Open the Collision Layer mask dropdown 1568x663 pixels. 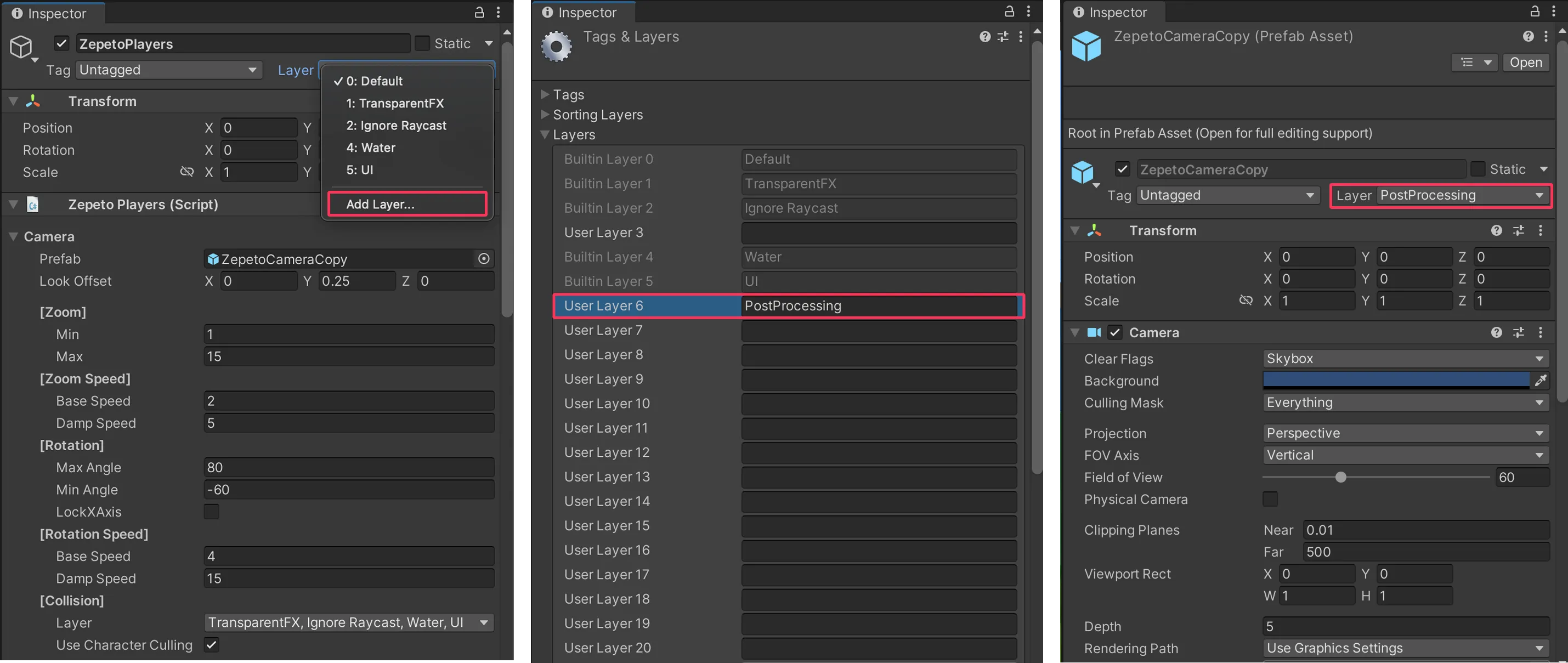click(349, 622)
